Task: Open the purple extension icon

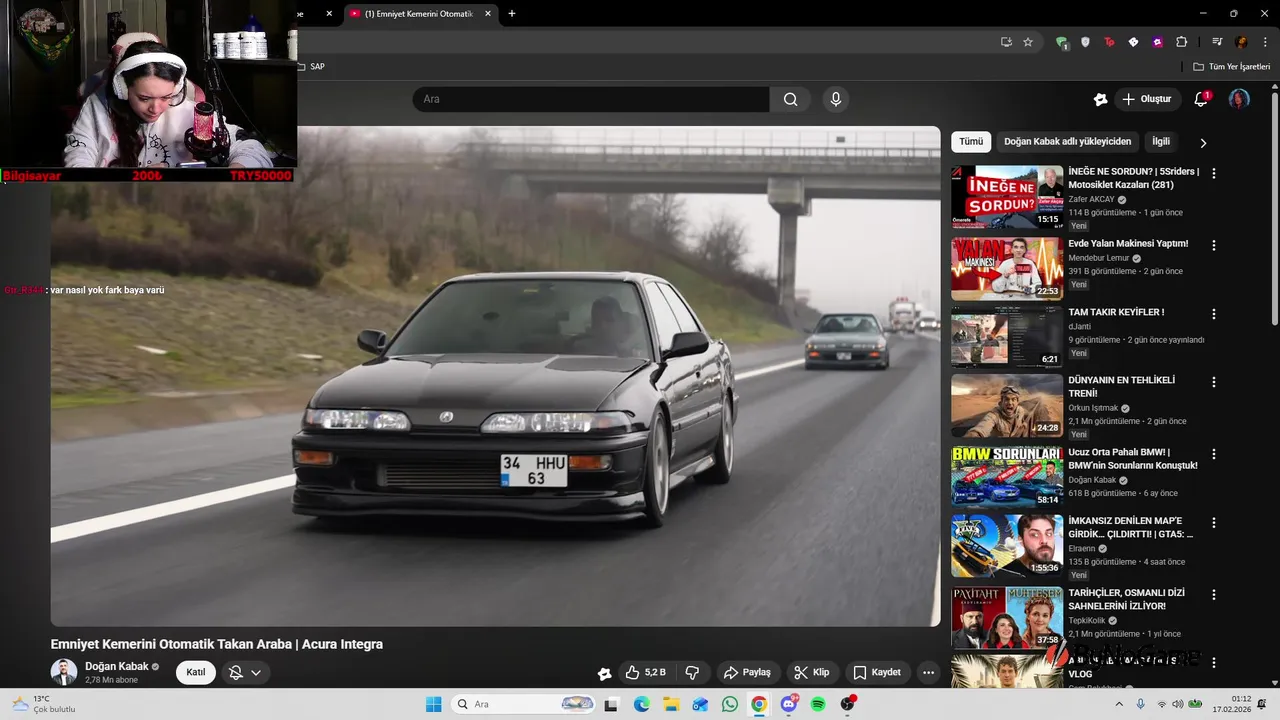Action: click(x=1158, y=42)
